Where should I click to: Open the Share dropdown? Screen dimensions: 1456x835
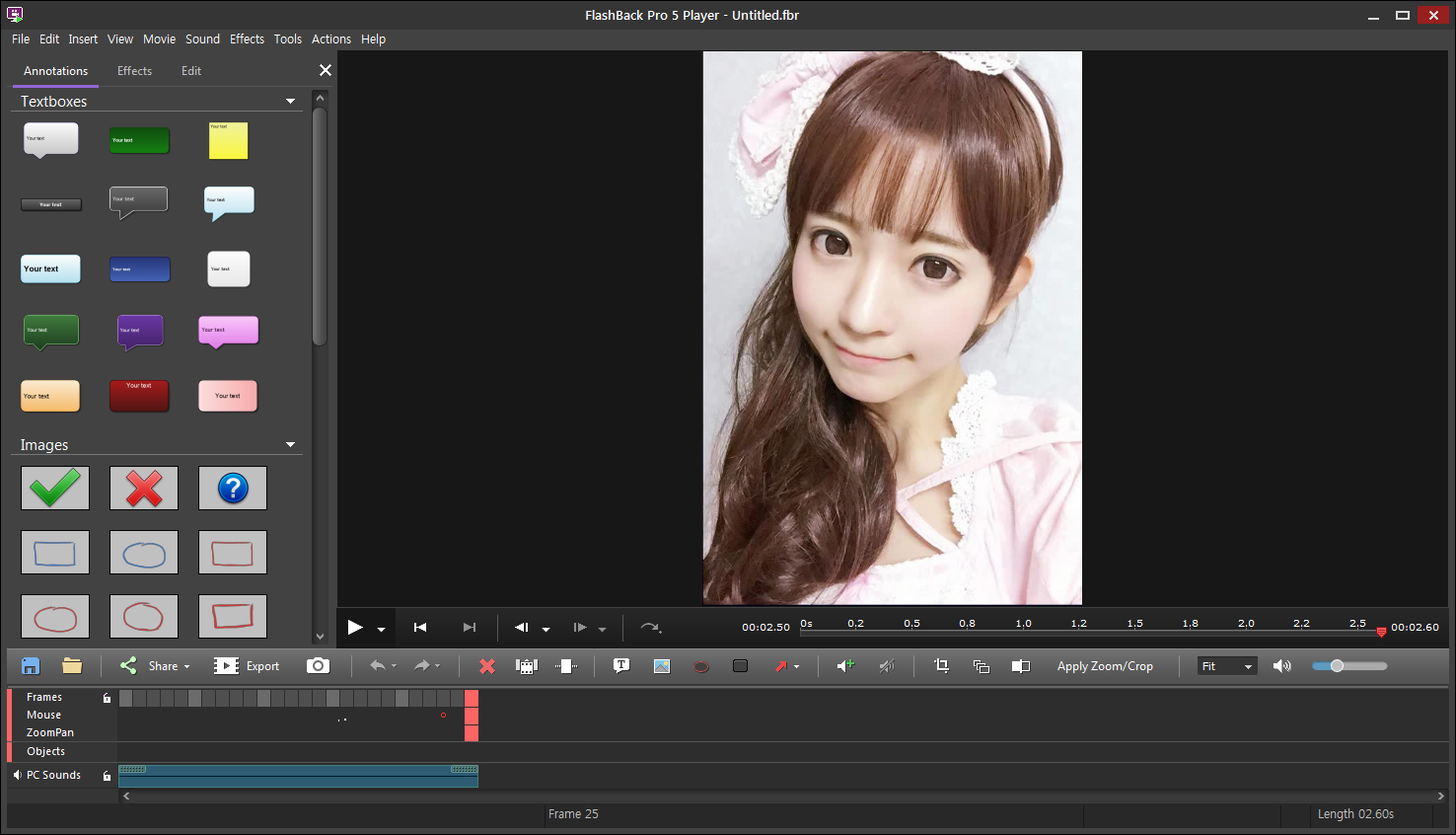(186, 666)
